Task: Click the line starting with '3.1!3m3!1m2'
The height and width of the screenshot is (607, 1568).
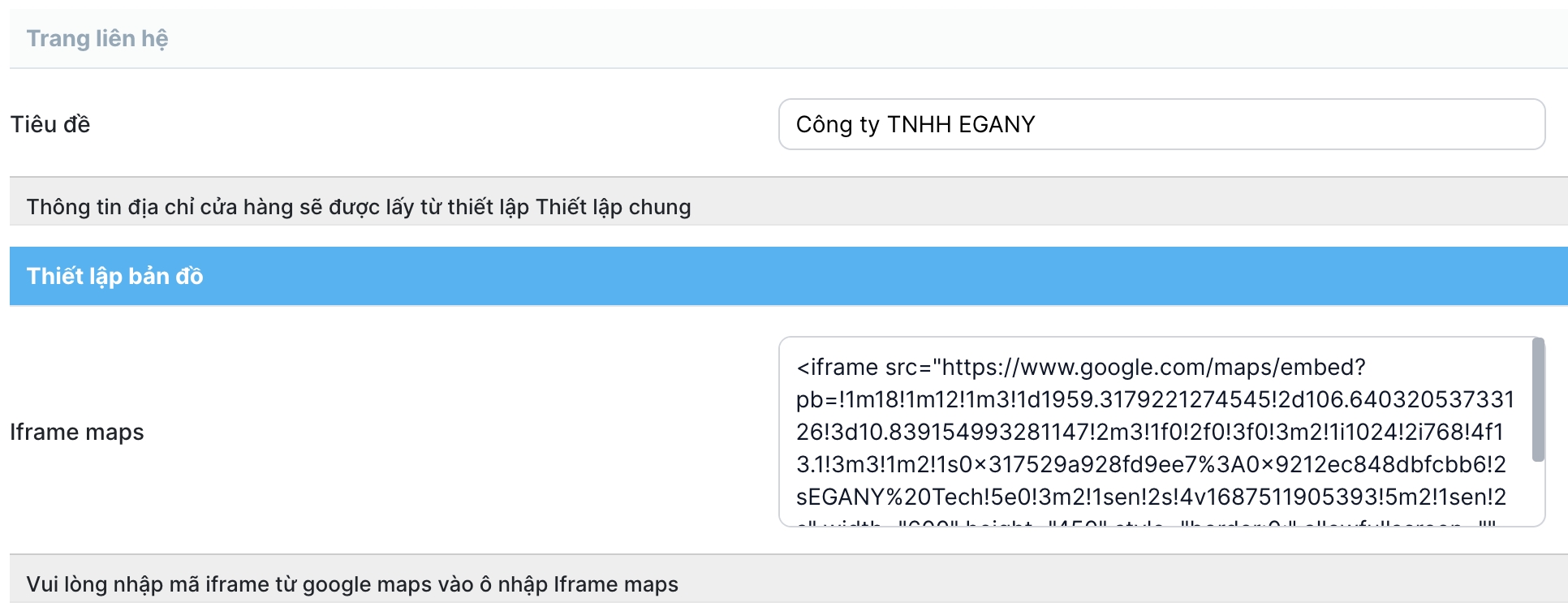Action: coord(1150,464)
